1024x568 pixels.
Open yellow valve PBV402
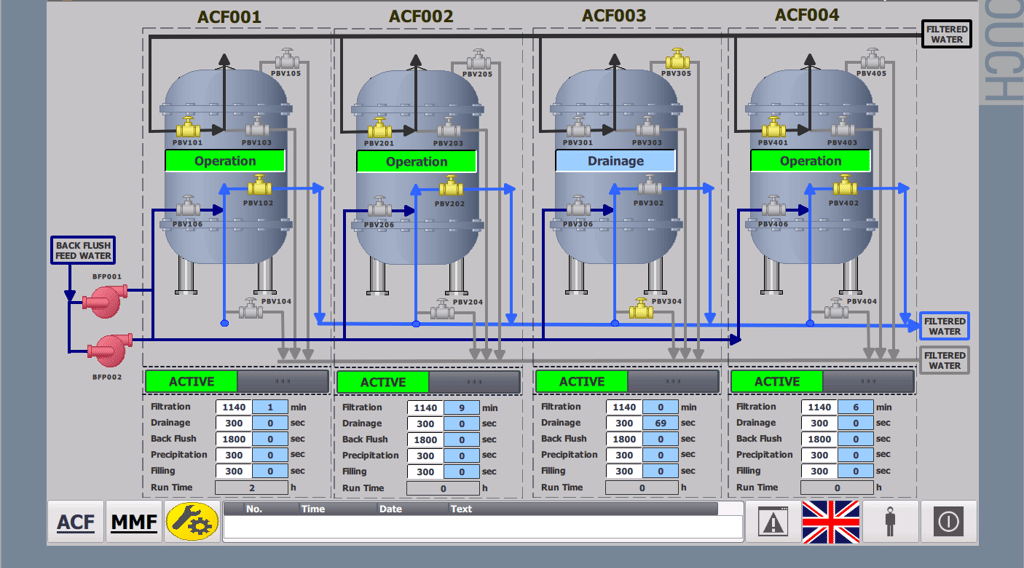pyautogui.click(x=845, y=185)
